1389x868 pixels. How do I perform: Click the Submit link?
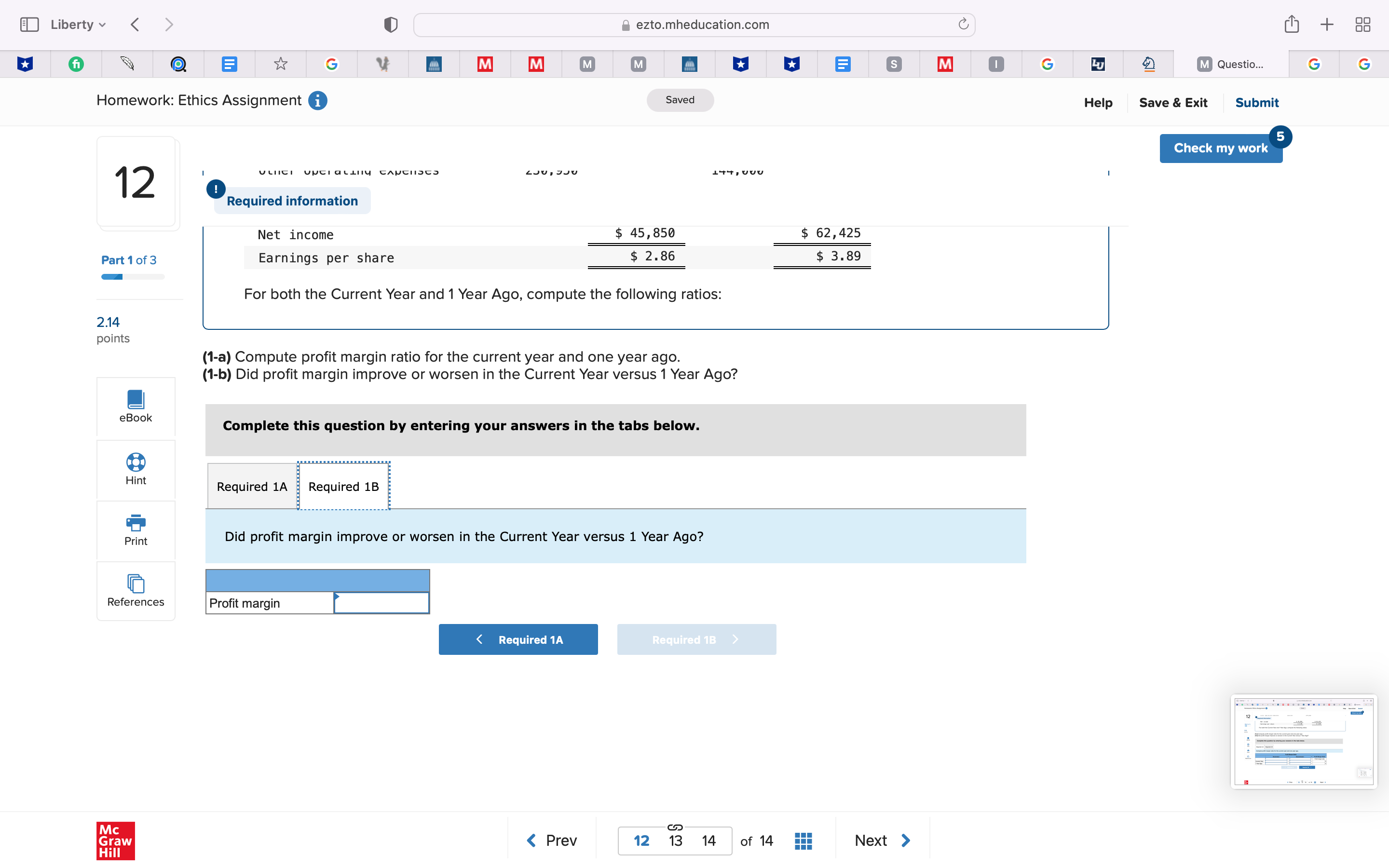click(x=1256, y=103)
